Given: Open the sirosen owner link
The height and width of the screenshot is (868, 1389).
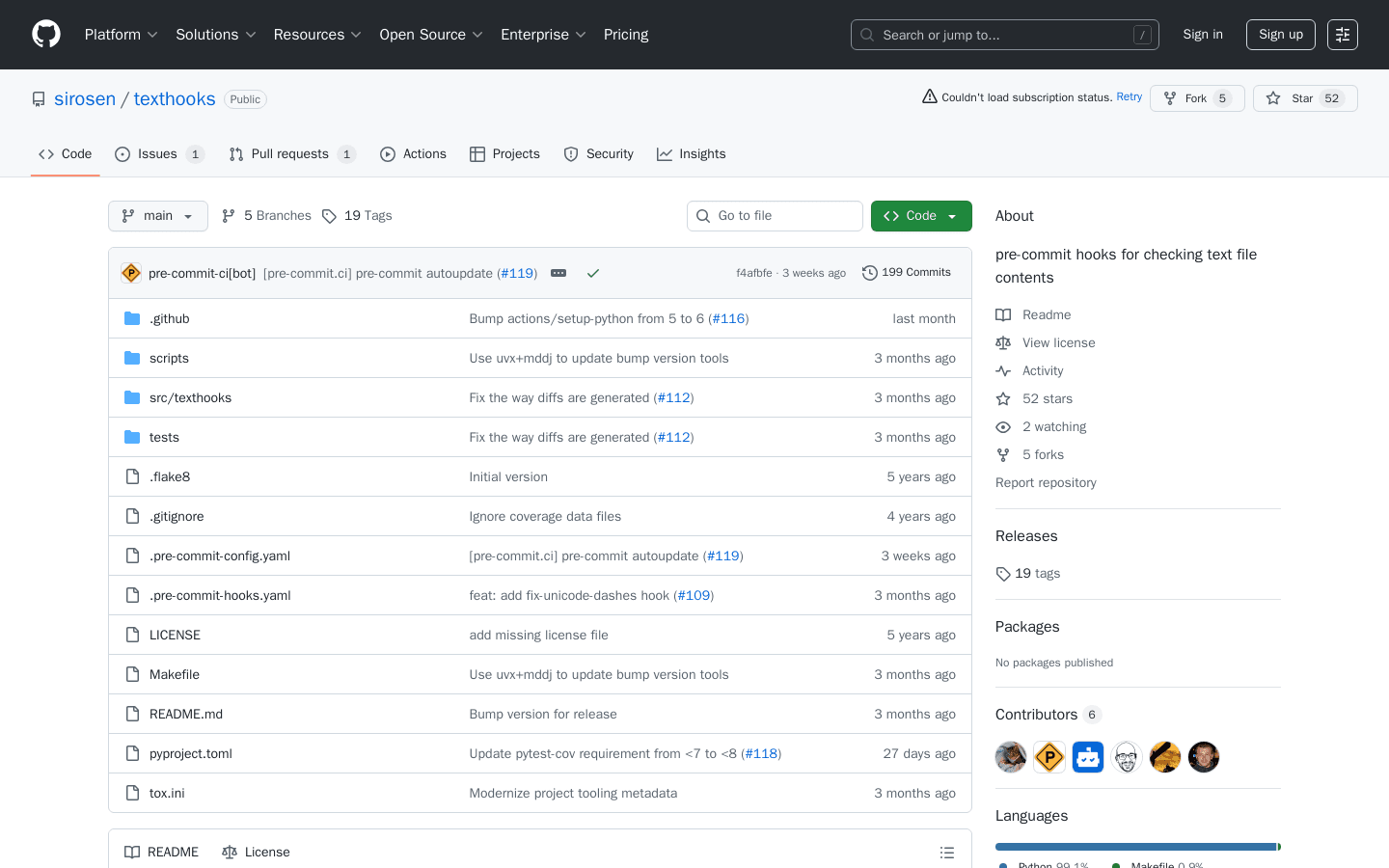Looking at the screenshot, I should tap(85, 99).
